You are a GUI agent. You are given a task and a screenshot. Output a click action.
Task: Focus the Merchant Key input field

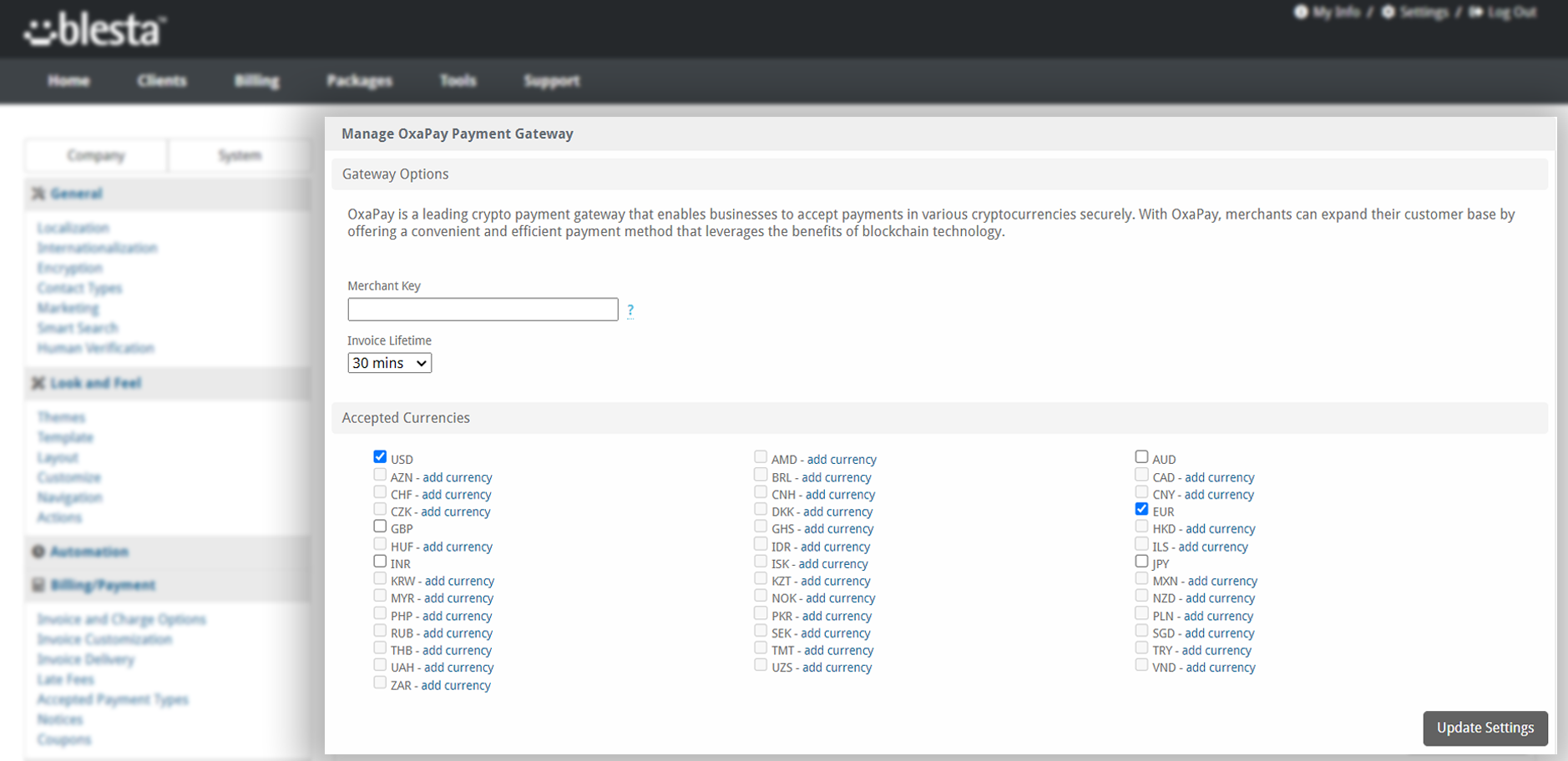(x=483, y=310)
